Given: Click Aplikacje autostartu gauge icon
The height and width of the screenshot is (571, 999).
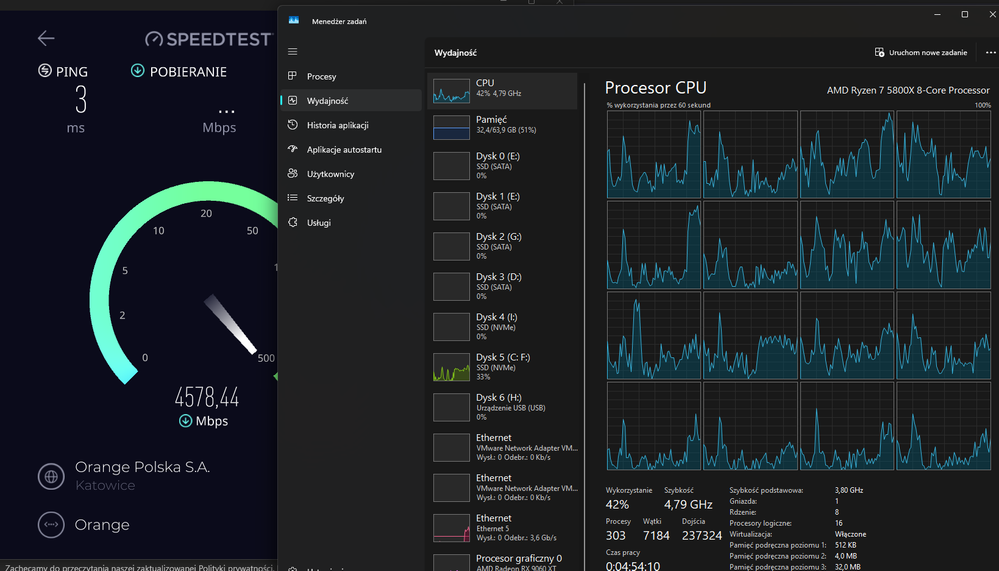Looking at the screenshot, I should coord(292,149).
